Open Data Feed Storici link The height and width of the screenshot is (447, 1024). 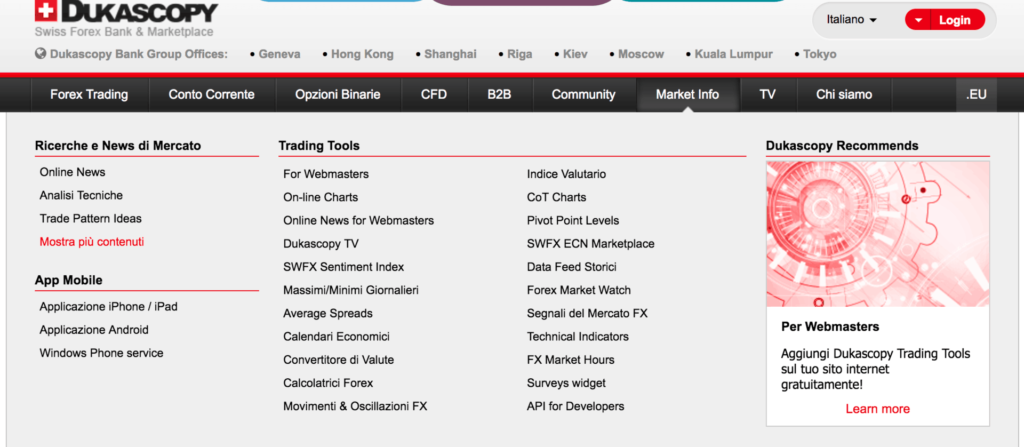coord(571,267)
